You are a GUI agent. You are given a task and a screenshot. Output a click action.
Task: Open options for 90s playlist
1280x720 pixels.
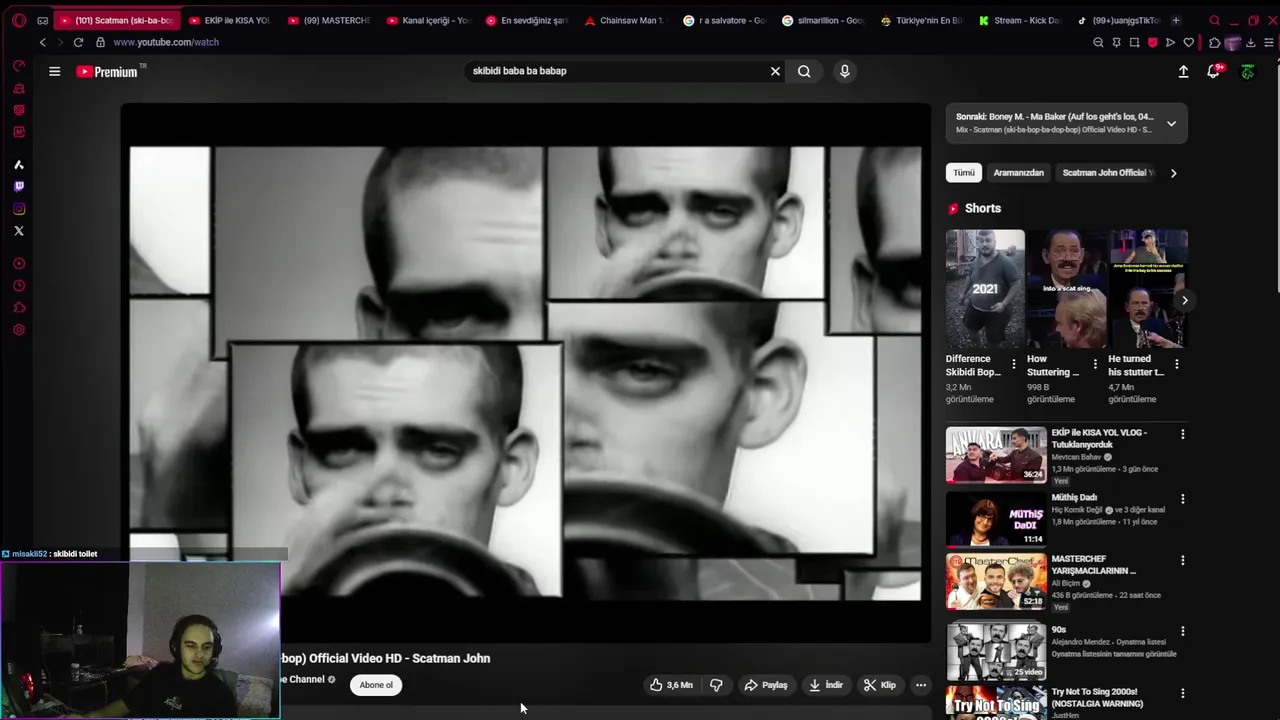pyautogui.click(x=1182, y=631)
